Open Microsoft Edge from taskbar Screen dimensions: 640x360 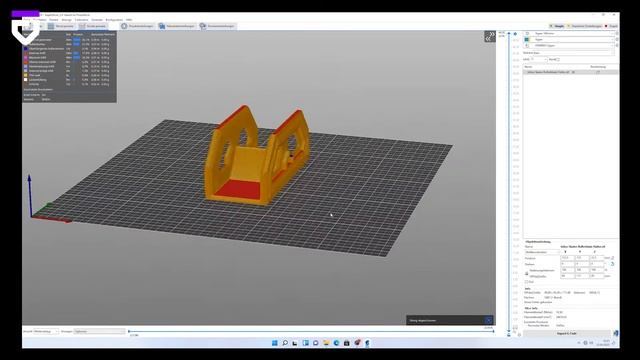[x=336, y=343]
